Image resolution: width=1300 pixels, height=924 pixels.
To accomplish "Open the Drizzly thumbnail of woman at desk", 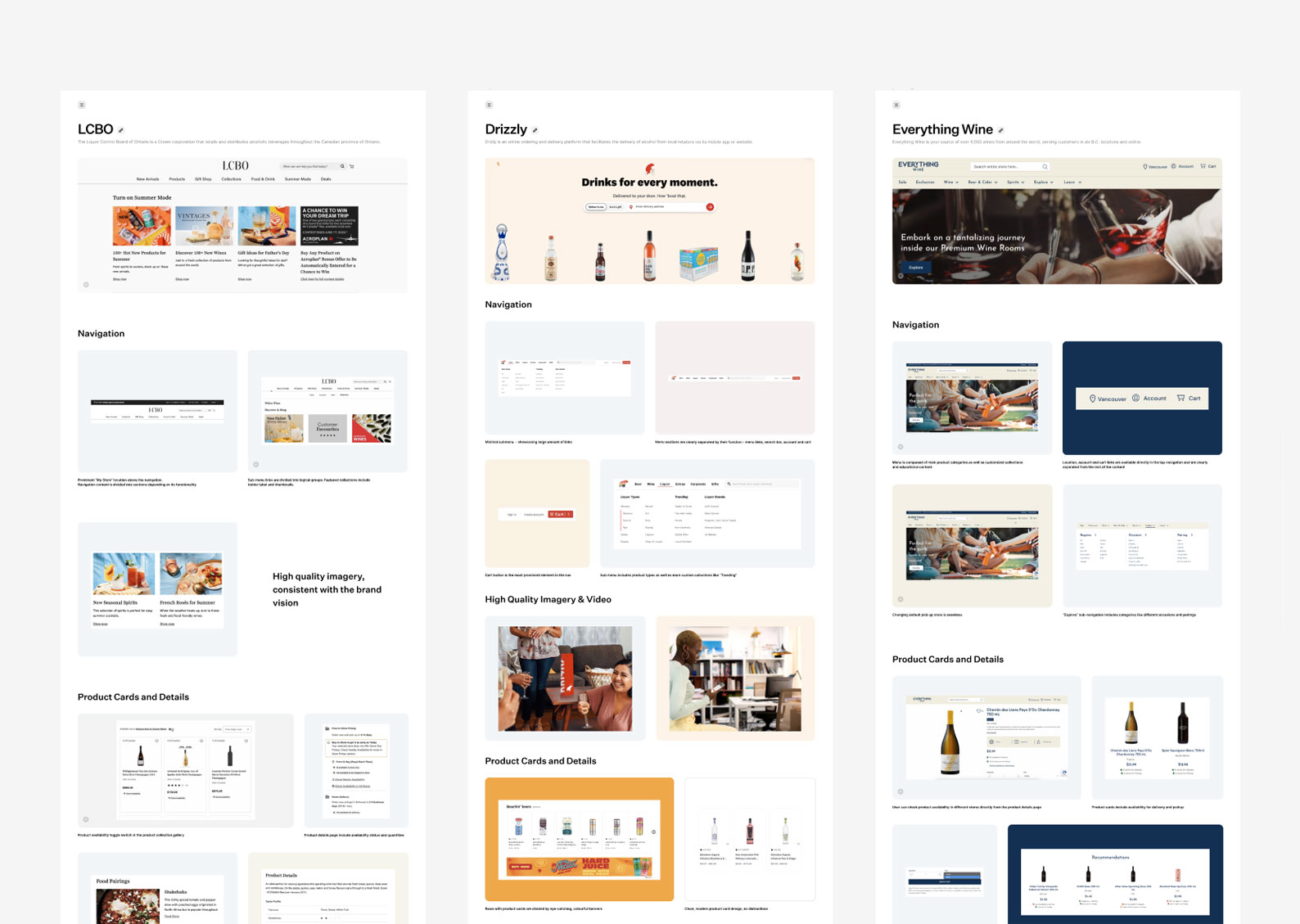I will click(735, 678).
